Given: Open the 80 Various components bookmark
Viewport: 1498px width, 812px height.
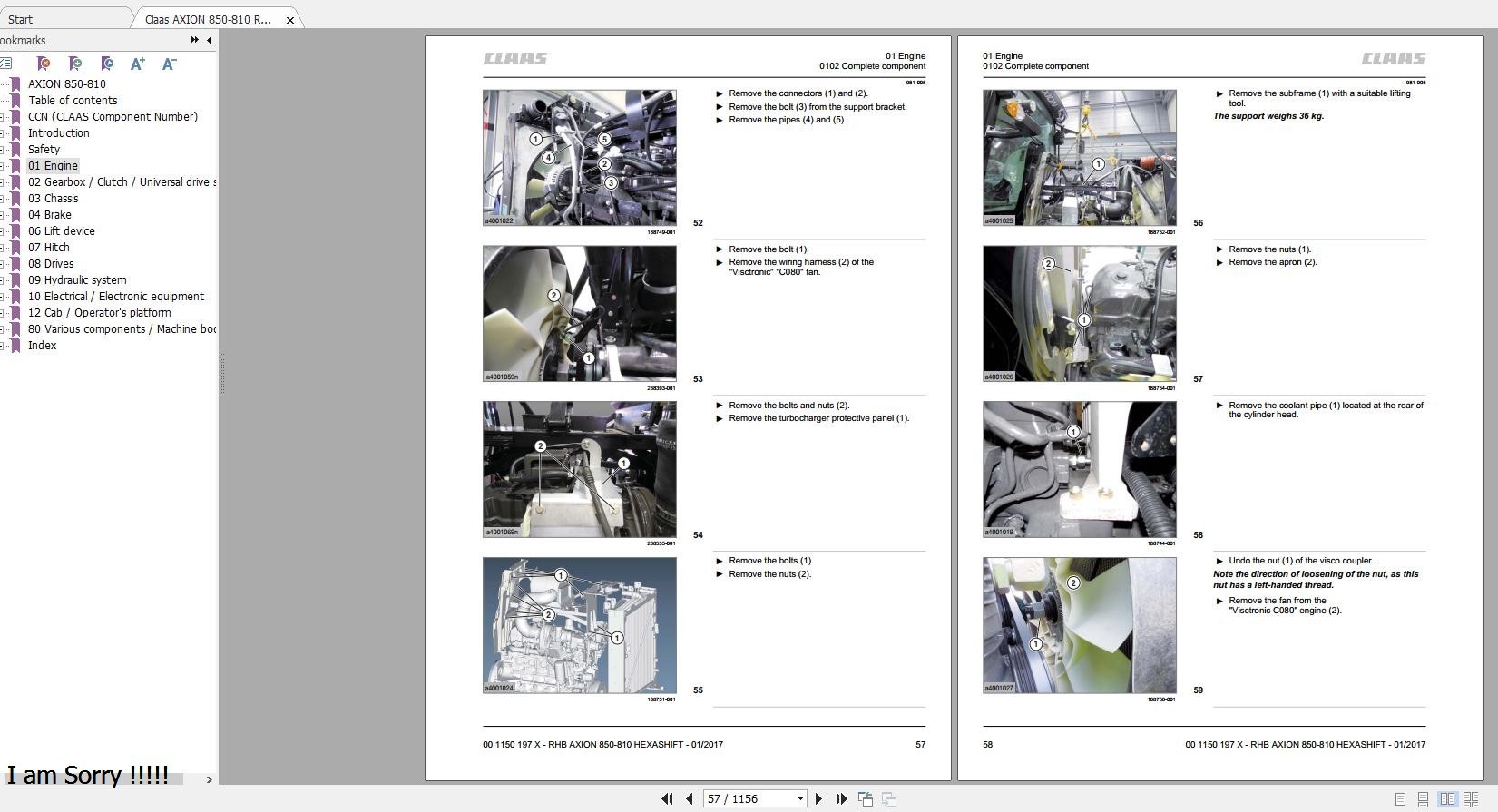Looking at the screenshot, I should (x=122, y=328).
